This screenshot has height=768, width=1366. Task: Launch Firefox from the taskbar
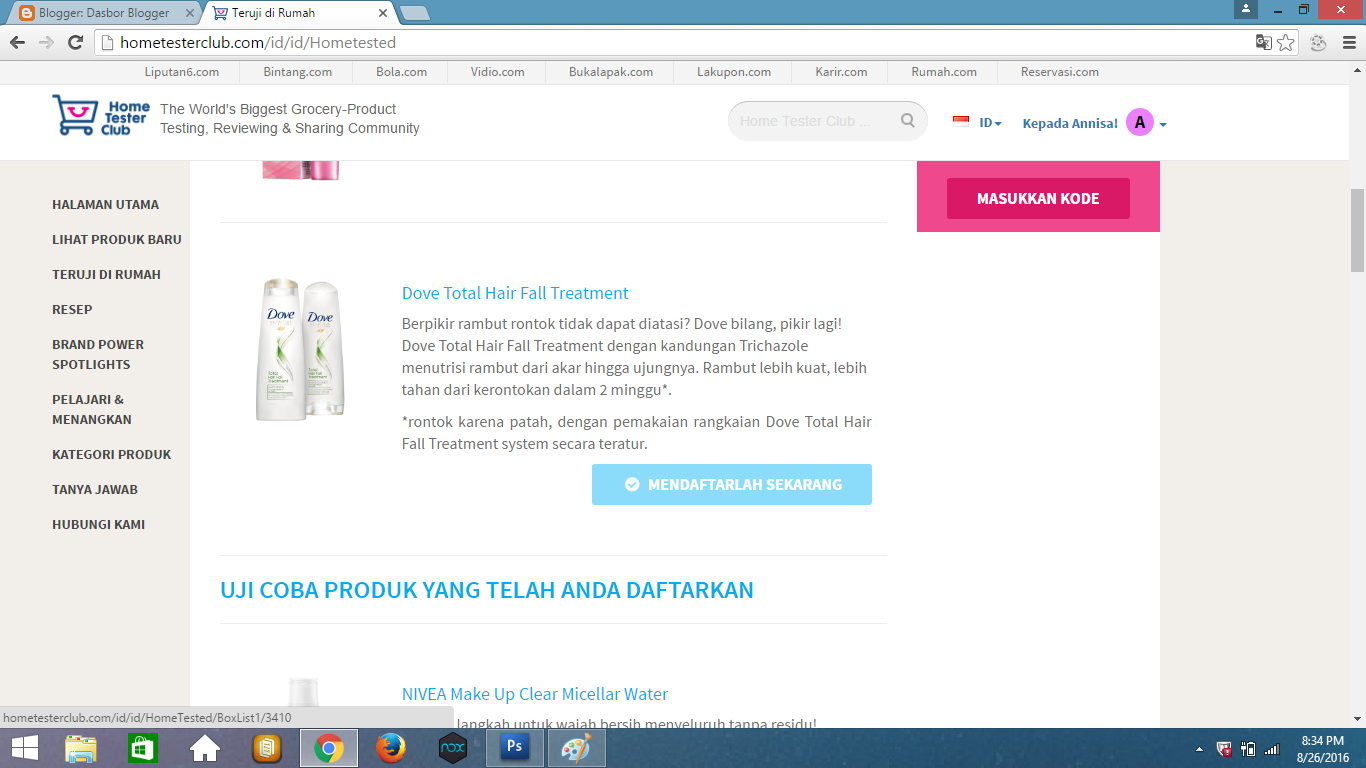point(389,747)
